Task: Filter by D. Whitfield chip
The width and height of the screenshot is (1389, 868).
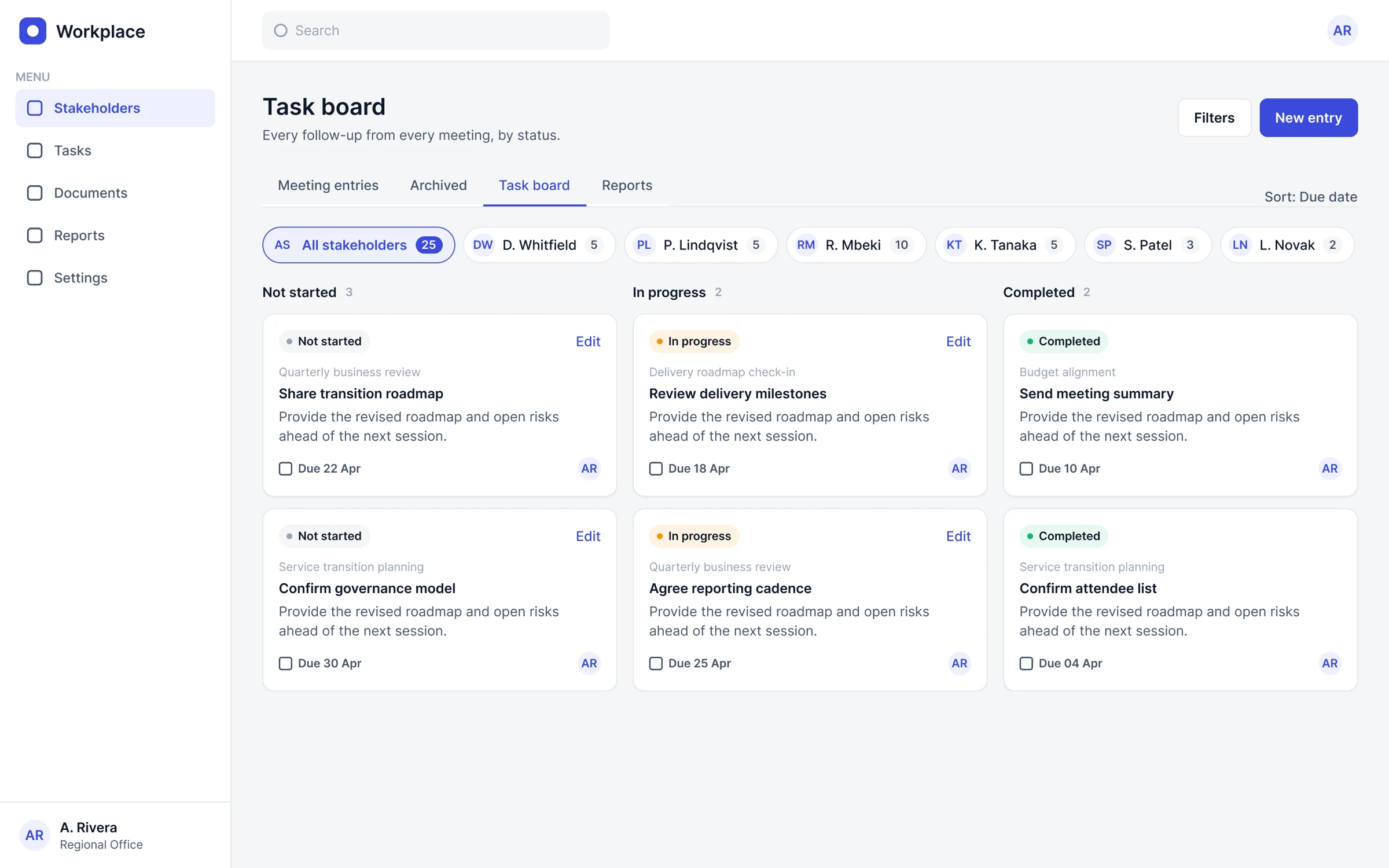Action: 539,245
